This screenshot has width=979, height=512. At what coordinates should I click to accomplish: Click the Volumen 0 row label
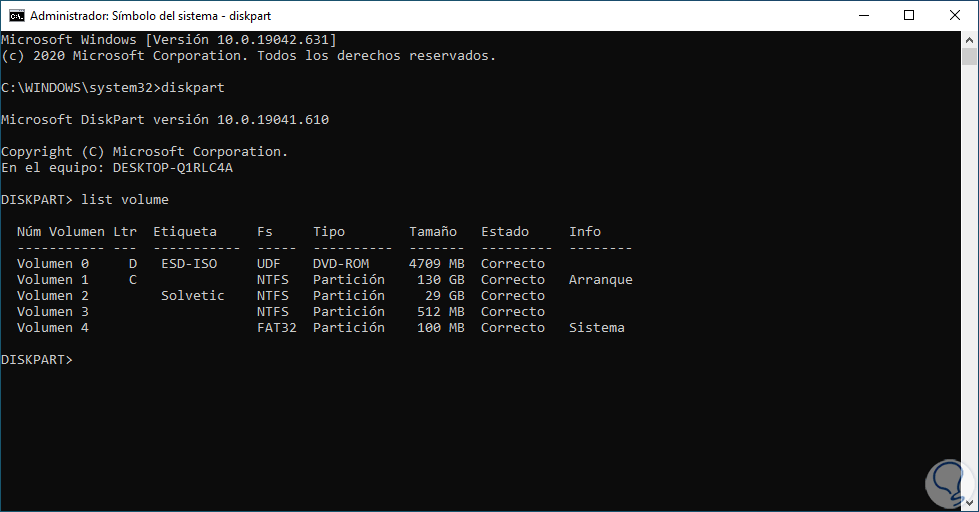tap(53, 263)
